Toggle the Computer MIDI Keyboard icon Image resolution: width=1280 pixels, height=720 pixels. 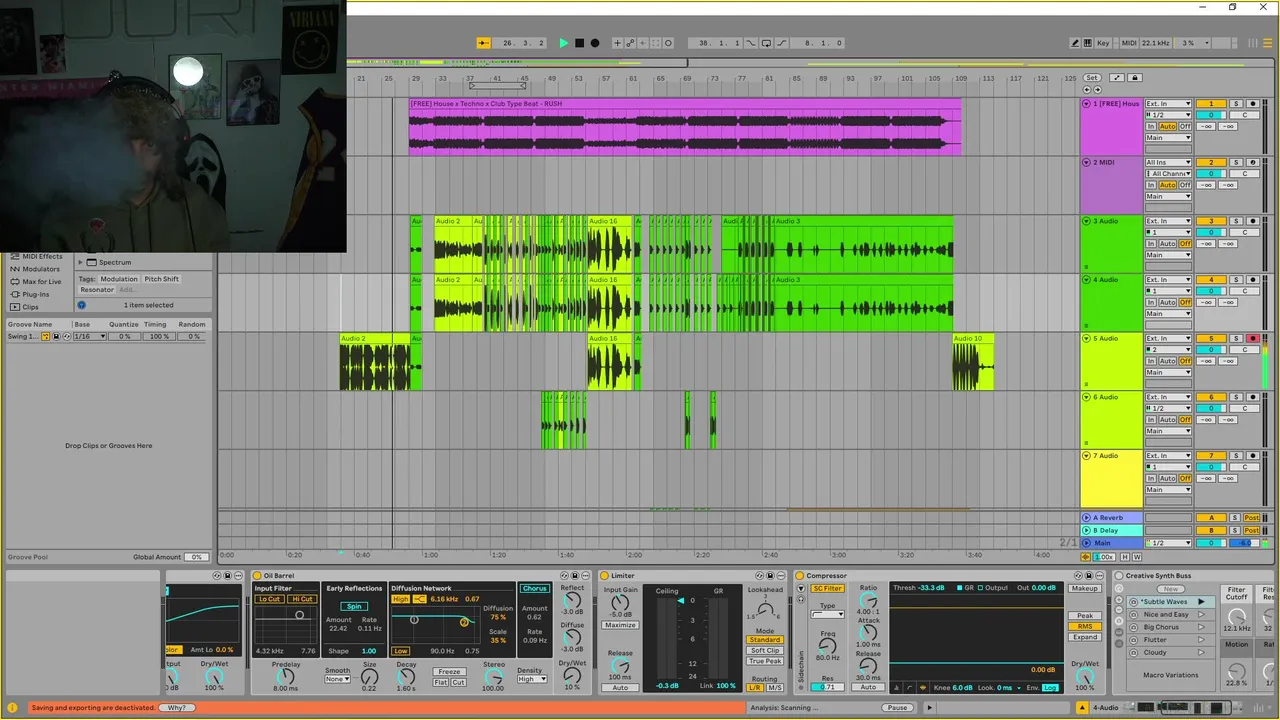[1087, 43]
